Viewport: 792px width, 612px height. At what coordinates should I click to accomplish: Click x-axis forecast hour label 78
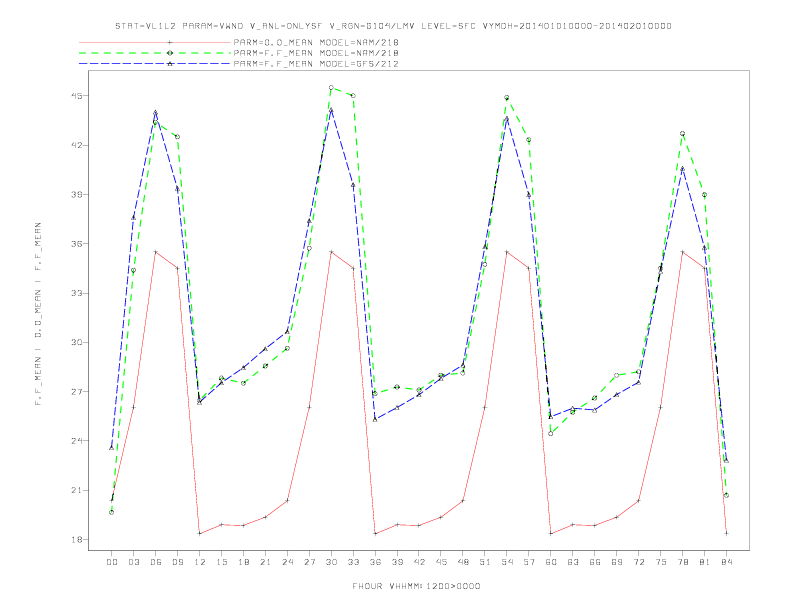683,562
